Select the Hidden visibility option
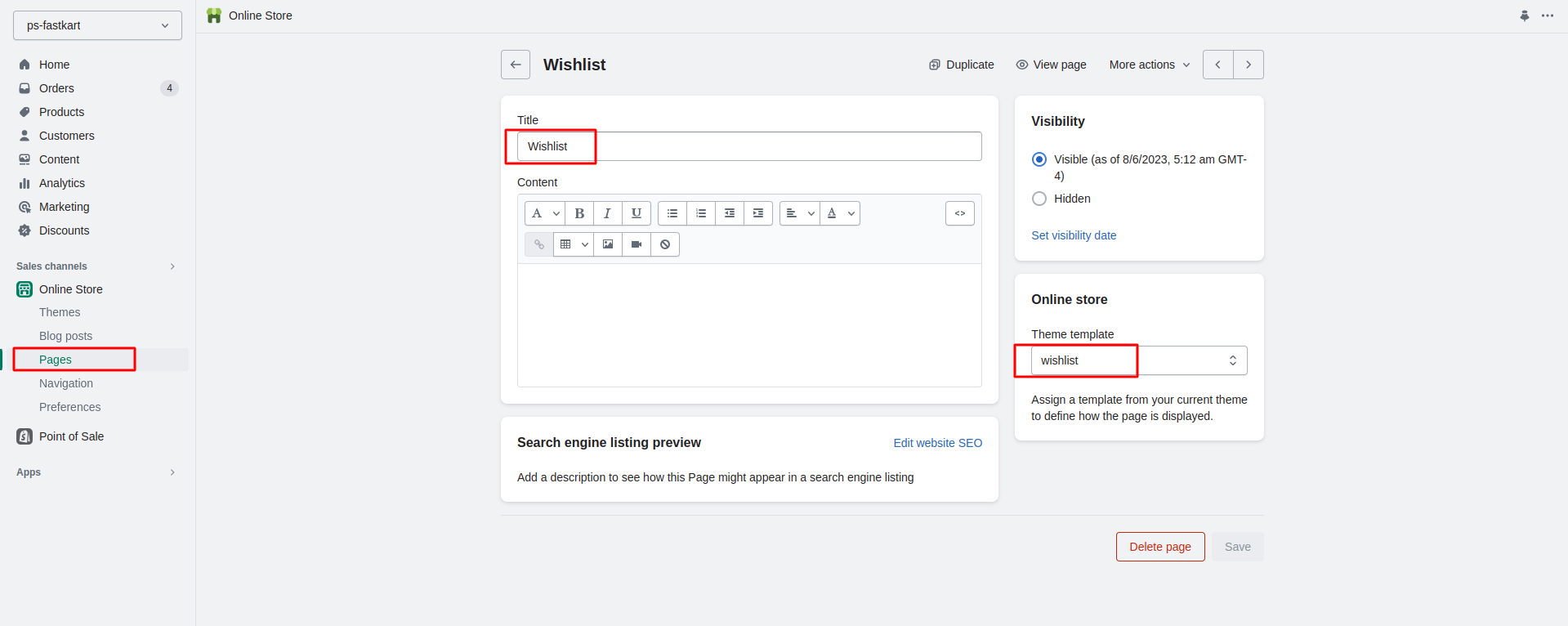Image resolution: width=1568 pixels, height=626 pixels. tap(1039, 199)
